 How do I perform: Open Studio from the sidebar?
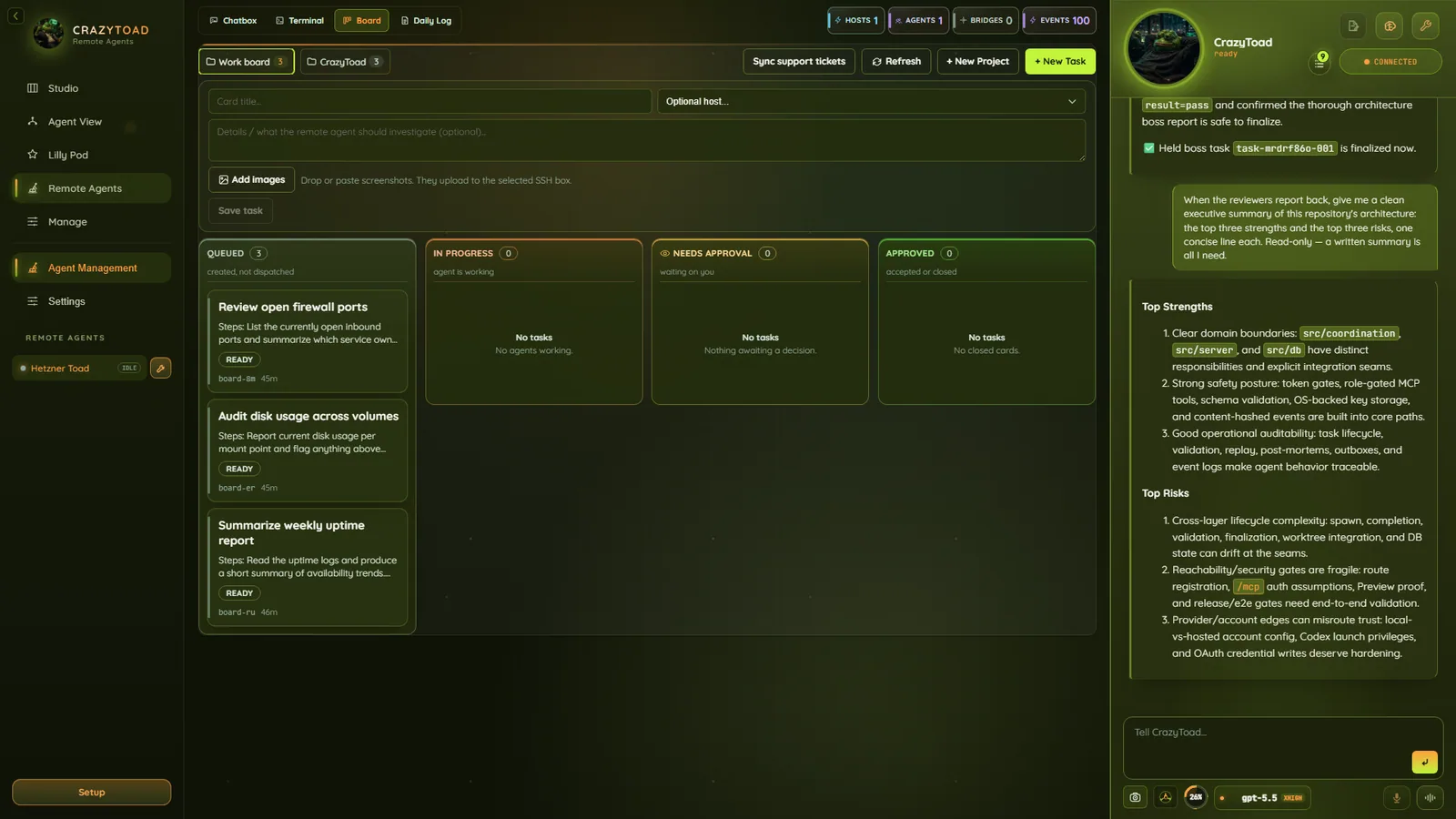91,88
